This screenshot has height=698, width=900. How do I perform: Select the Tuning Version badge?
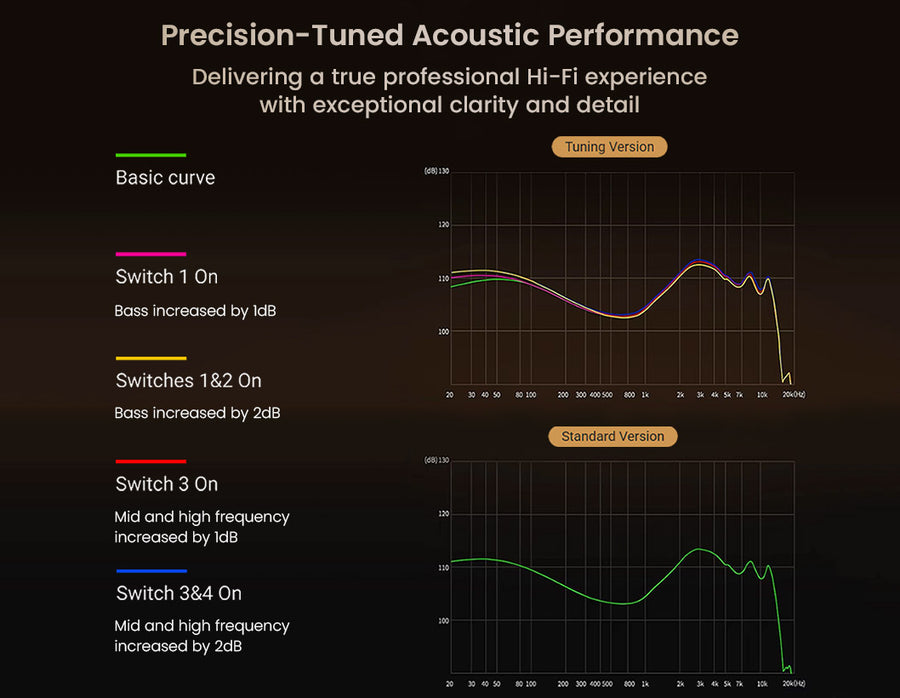click(609, 147)
